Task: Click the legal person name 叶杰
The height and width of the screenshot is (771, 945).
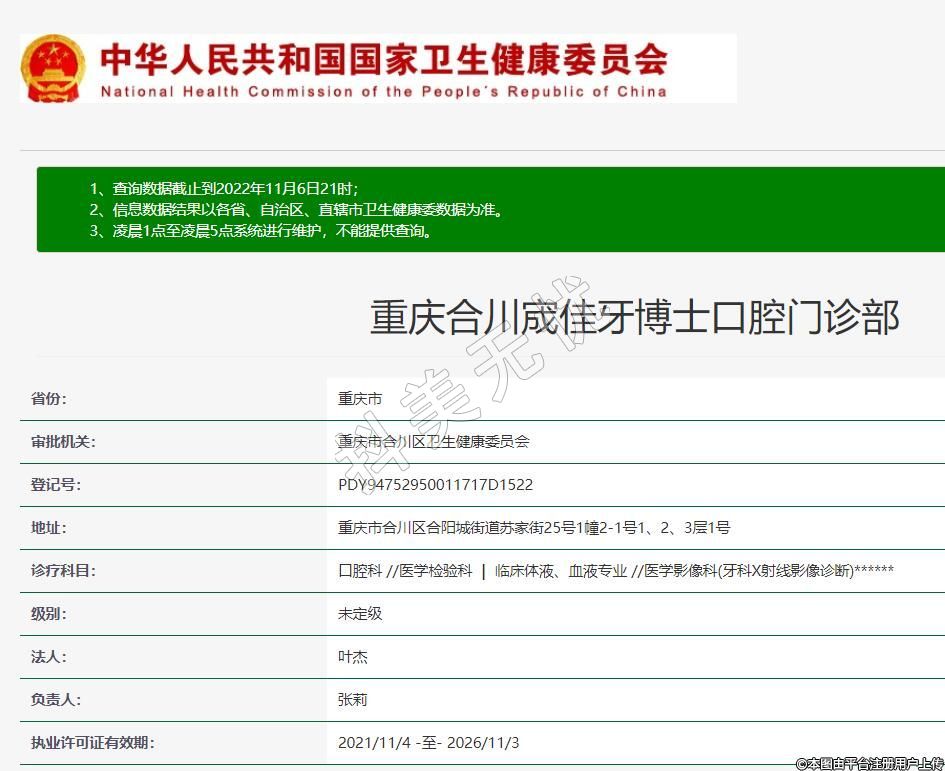Action: 353,656
